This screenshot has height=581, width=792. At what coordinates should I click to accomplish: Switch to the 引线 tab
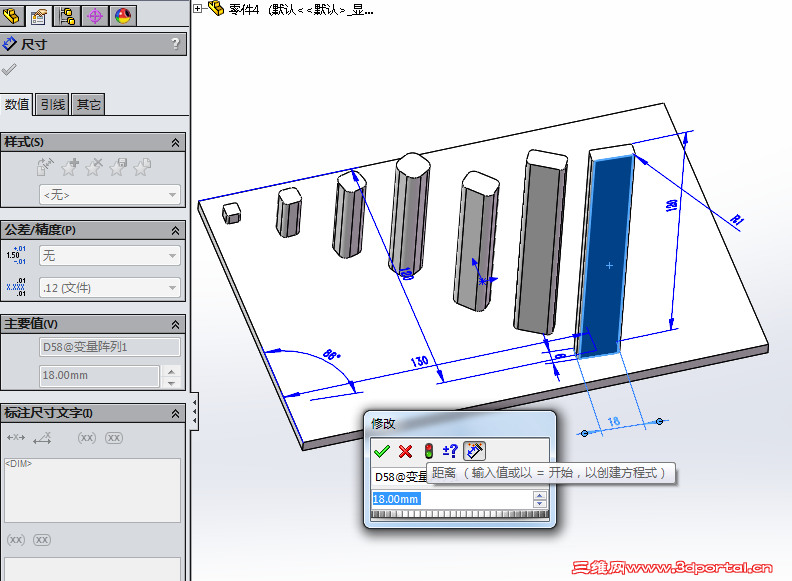pyautogui.click(x=53, y=105)
